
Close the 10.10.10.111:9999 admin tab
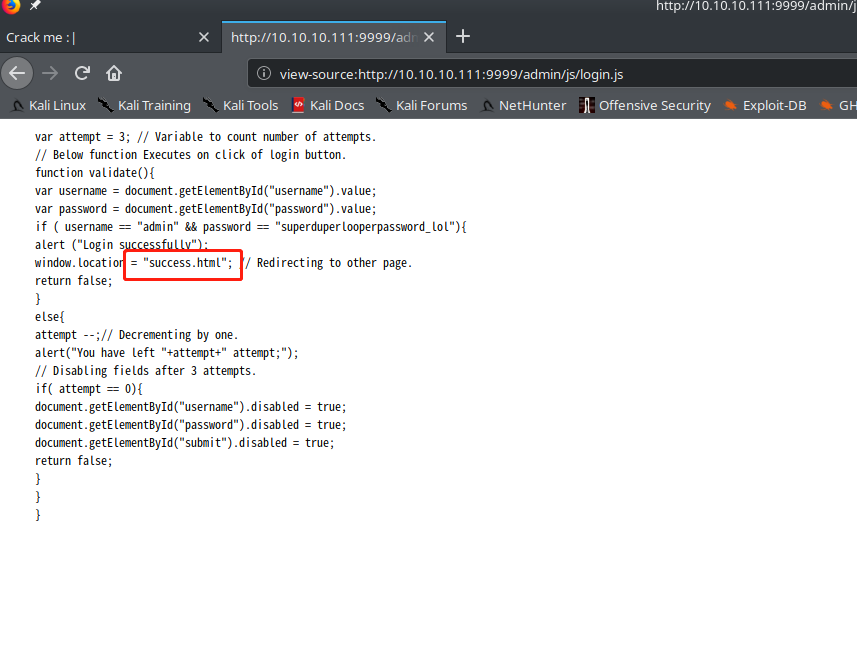click(x=429, y=37)
